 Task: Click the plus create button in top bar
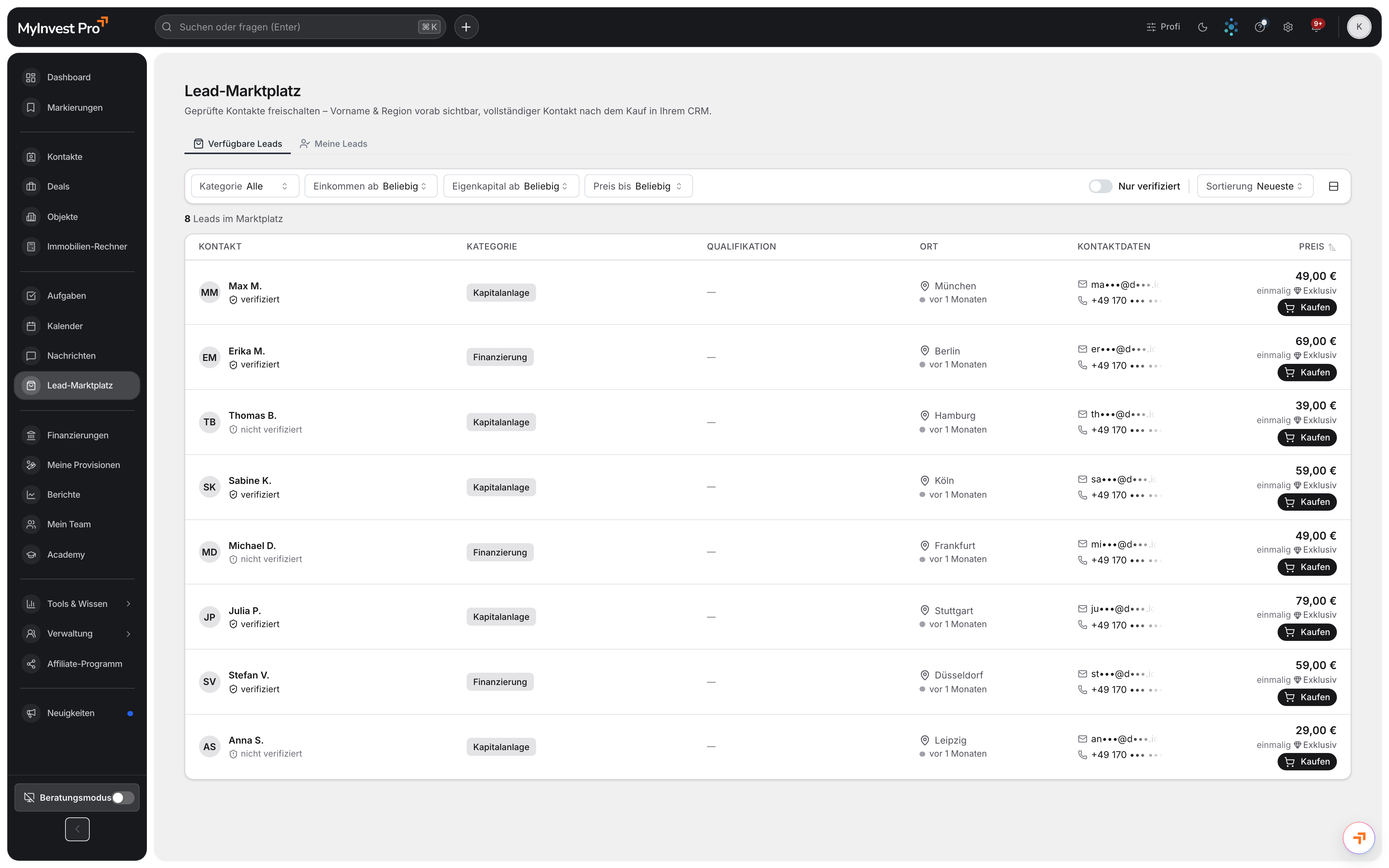click(x=466, y=27)
